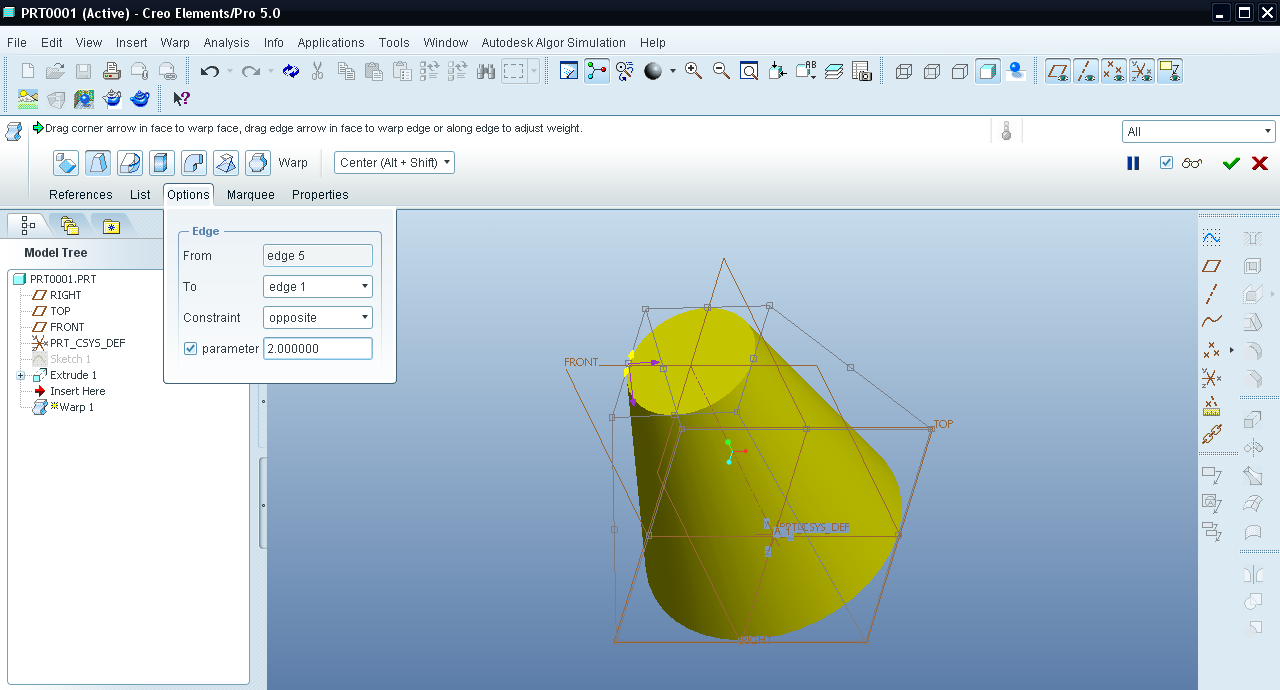1280x690 pixels.
Task: Click the Regenerate model icon
Action: [x=291, y=71]
